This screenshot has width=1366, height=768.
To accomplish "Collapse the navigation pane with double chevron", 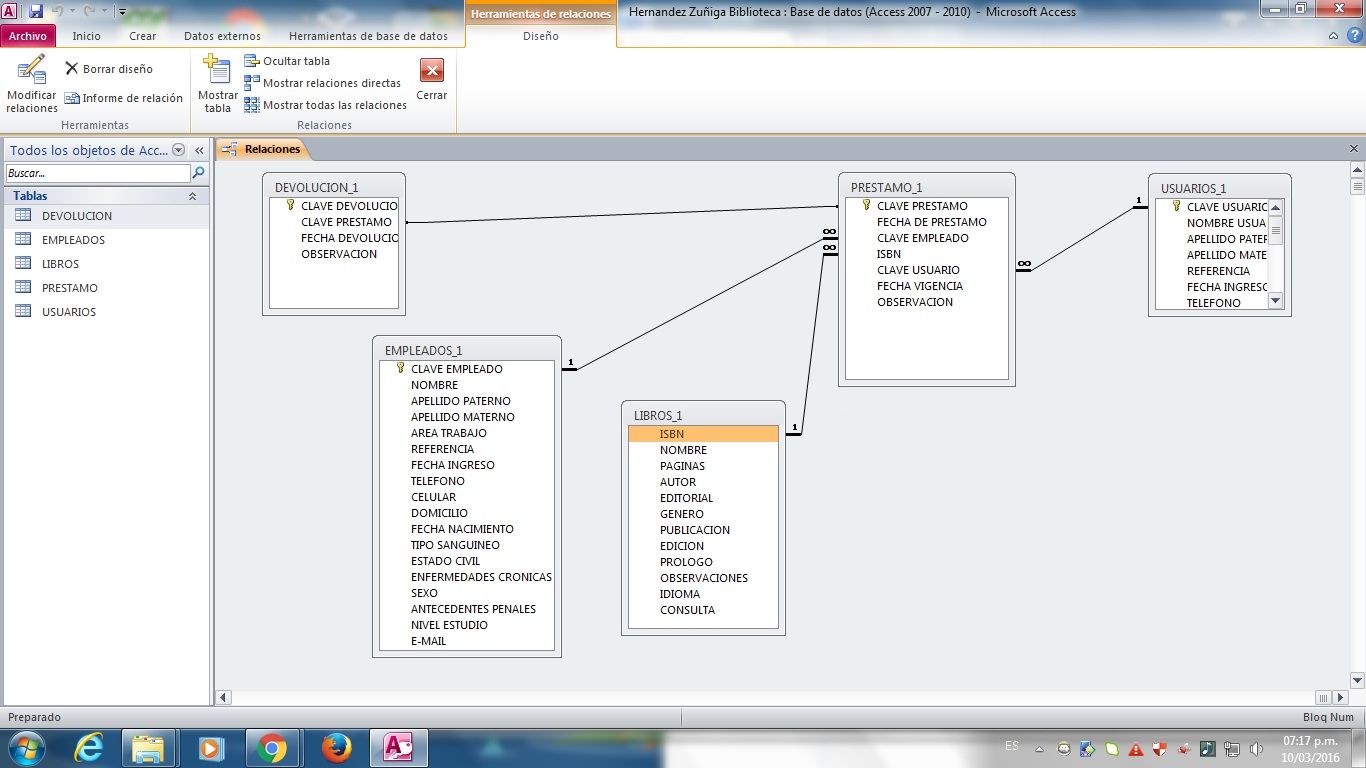I will (199, 150).
